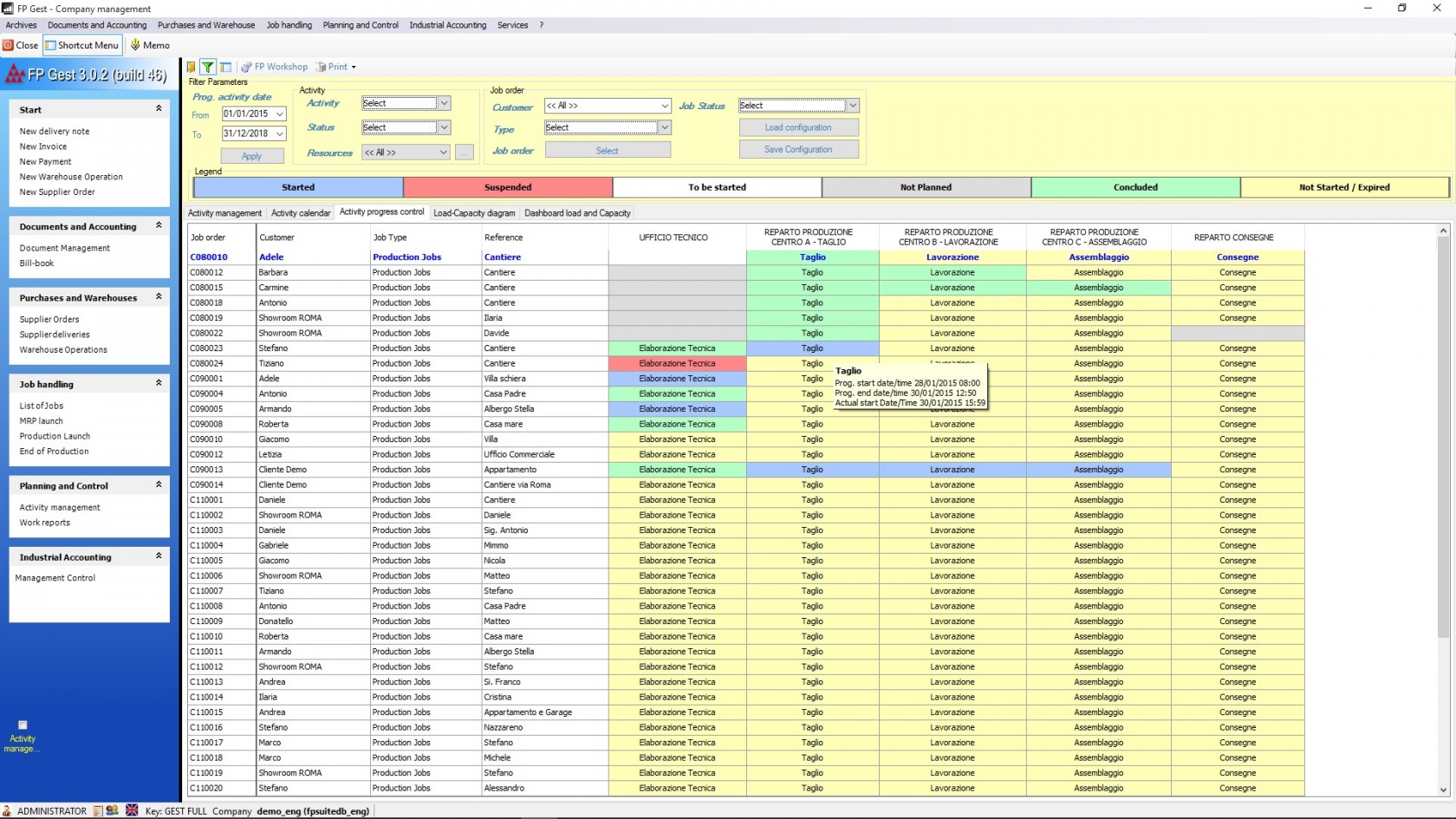The image size is (1456, 819).
Task: Open the Industrial Accounting menu
Action: click(448, 25)
